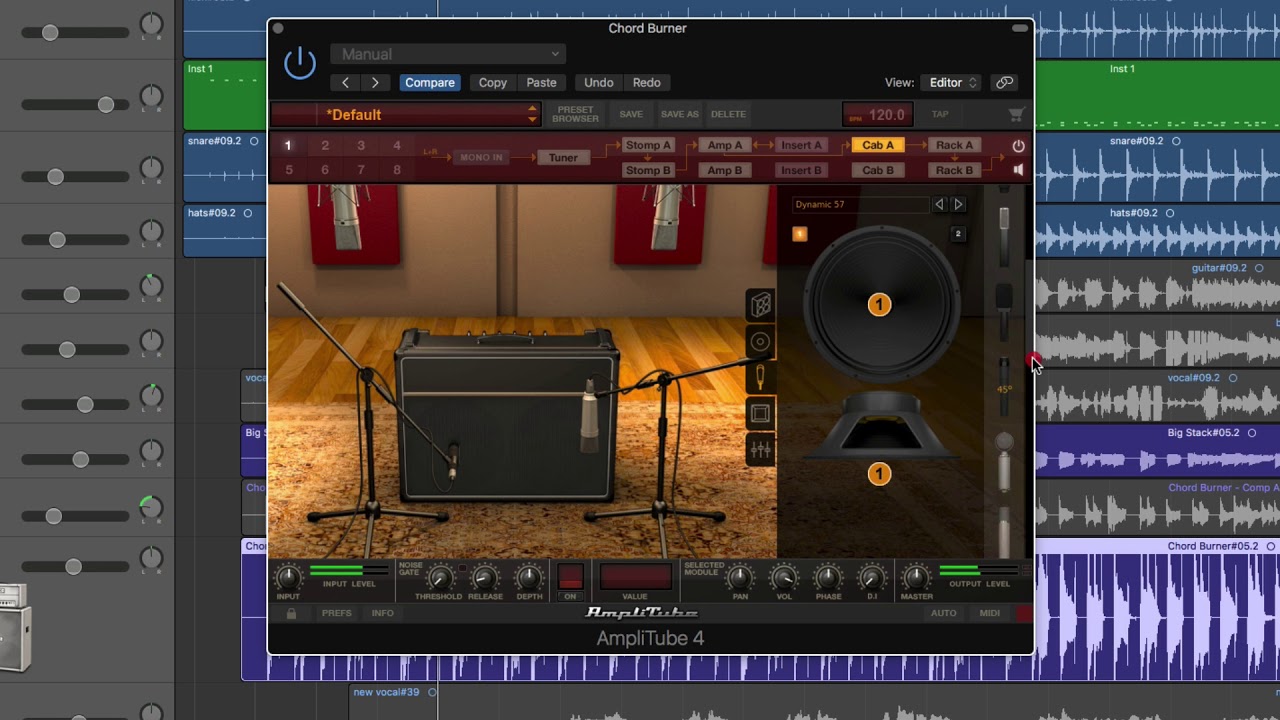Click mic position marker on speaker front
1280x720 pixels.
click(879, 305)
